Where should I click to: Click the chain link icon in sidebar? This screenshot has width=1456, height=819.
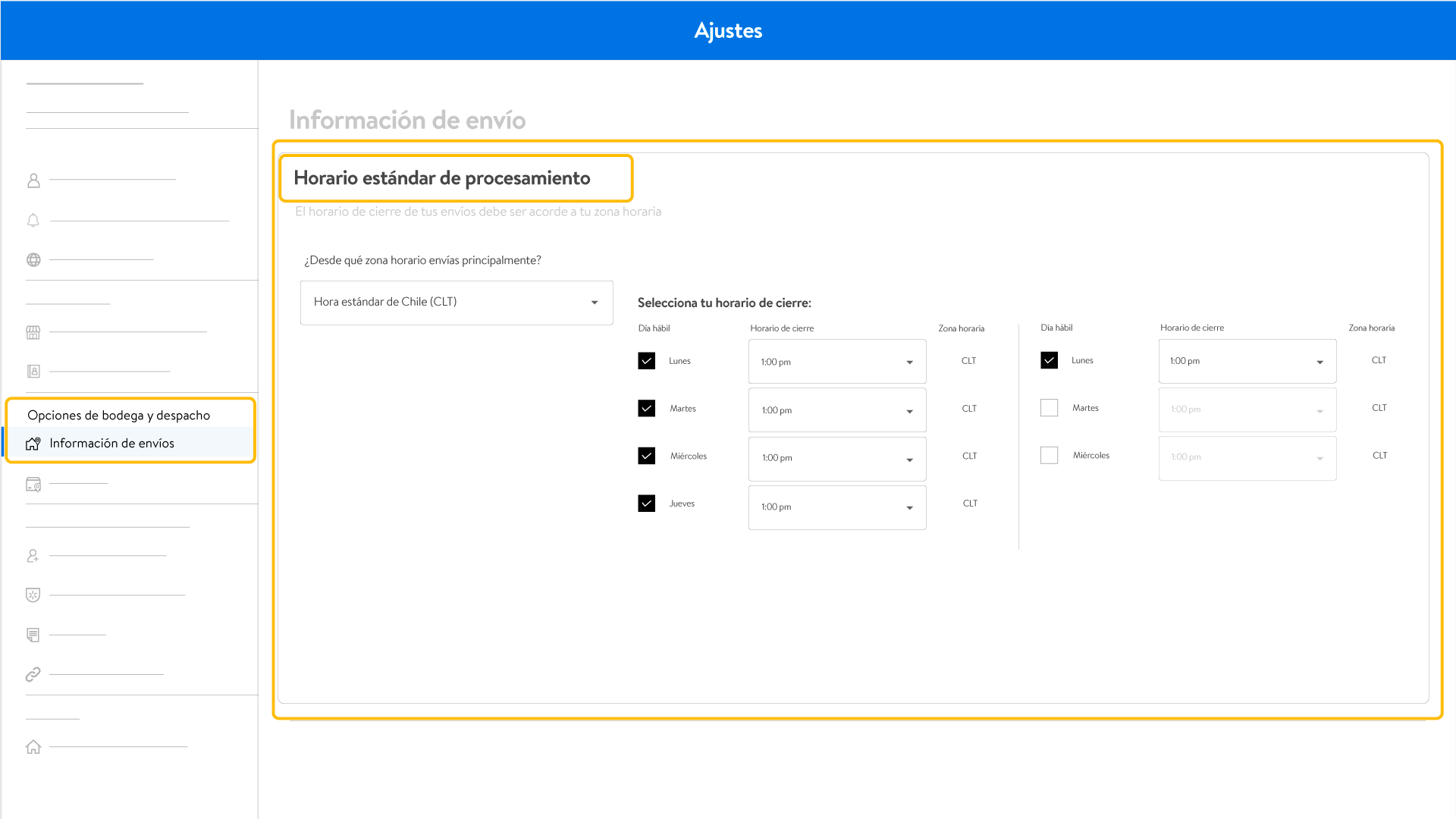tap(33, 674)
